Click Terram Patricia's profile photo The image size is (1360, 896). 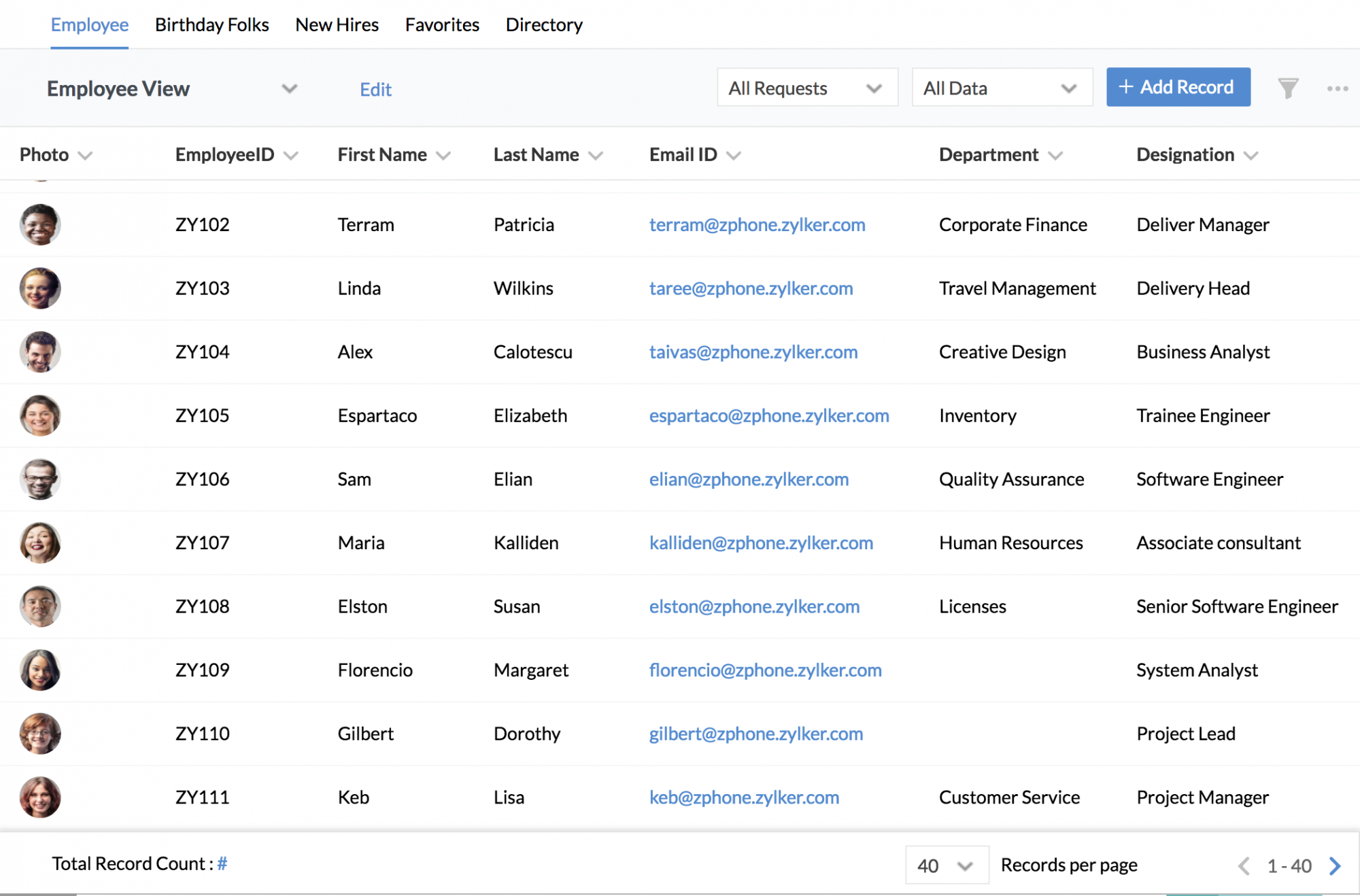pyautogui.click(x=40, y=224)
